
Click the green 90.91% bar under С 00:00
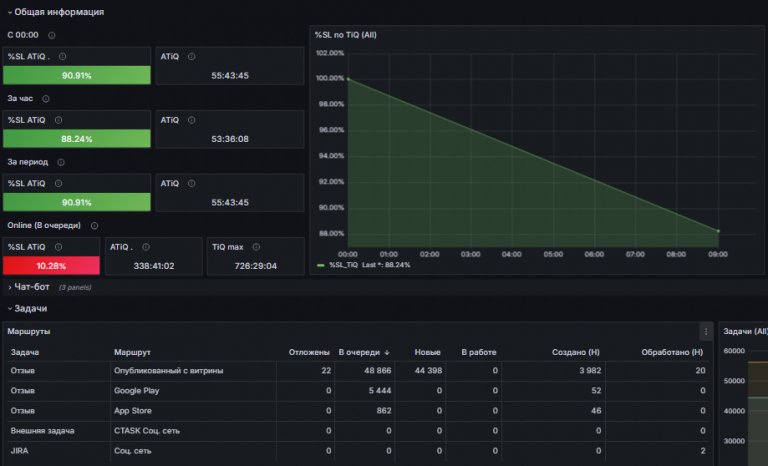77,75
